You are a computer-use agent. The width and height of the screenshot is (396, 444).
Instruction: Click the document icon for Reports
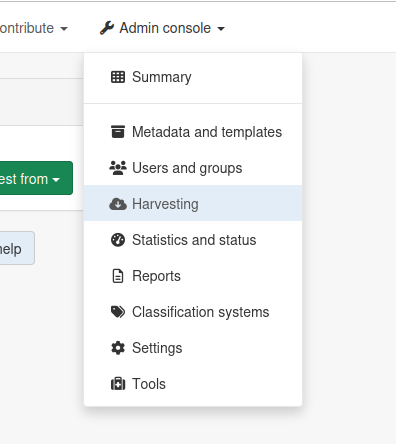(118, 276)
